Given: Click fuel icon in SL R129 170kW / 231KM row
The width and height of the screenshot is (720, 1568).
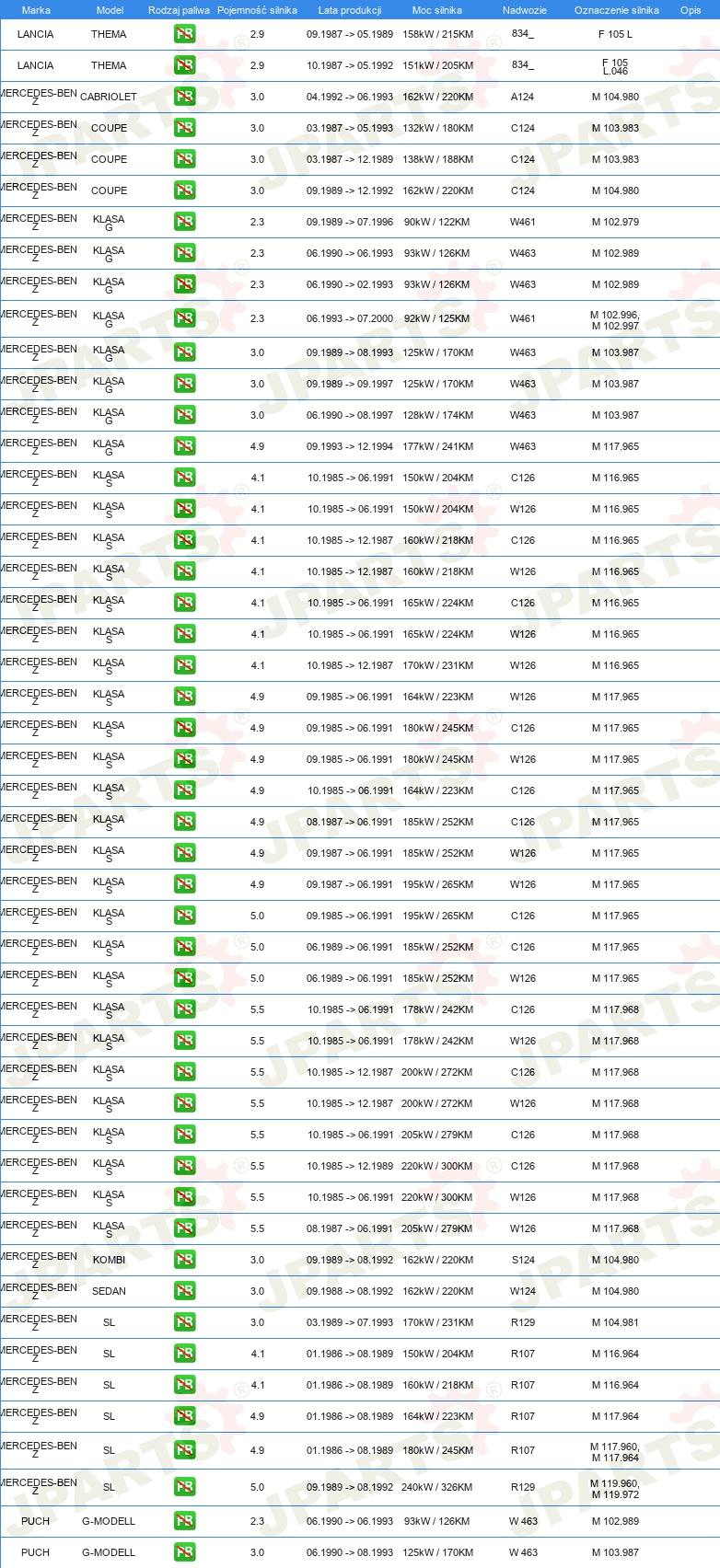Looking at the screenshot, I should pos(184,1322).
